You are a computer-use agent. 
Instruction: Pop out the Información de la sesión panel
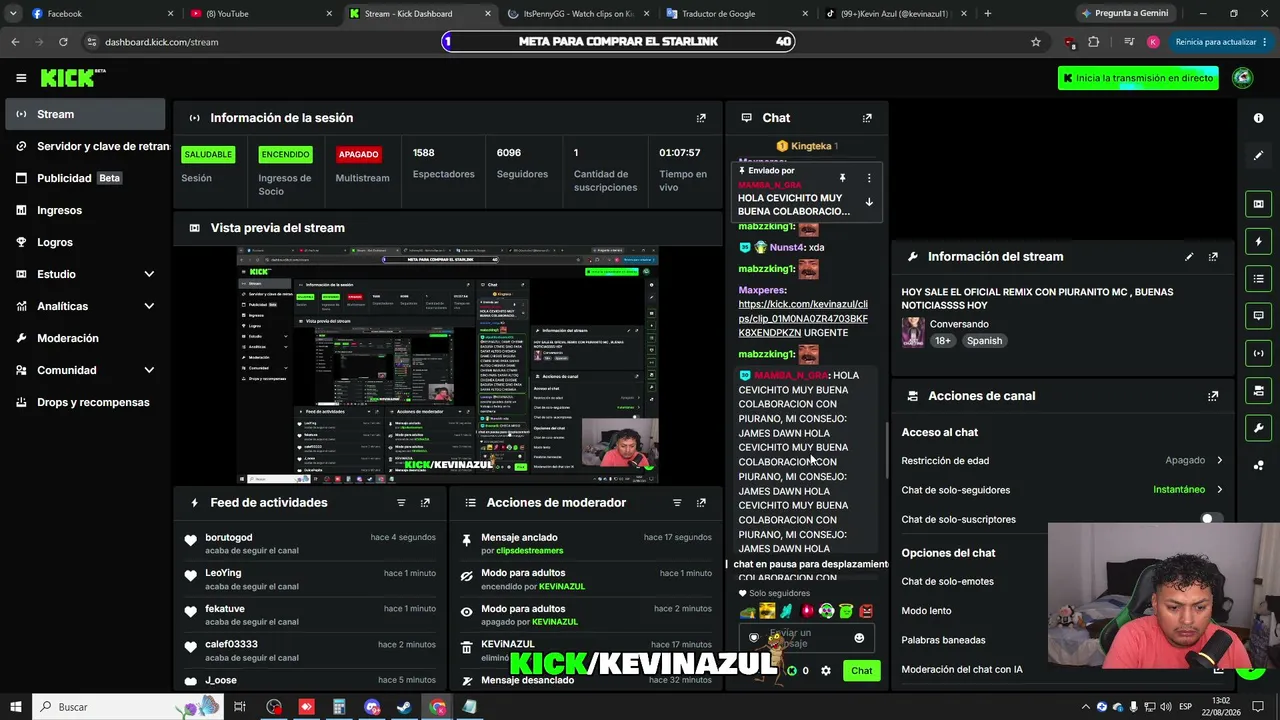point(701,118)
